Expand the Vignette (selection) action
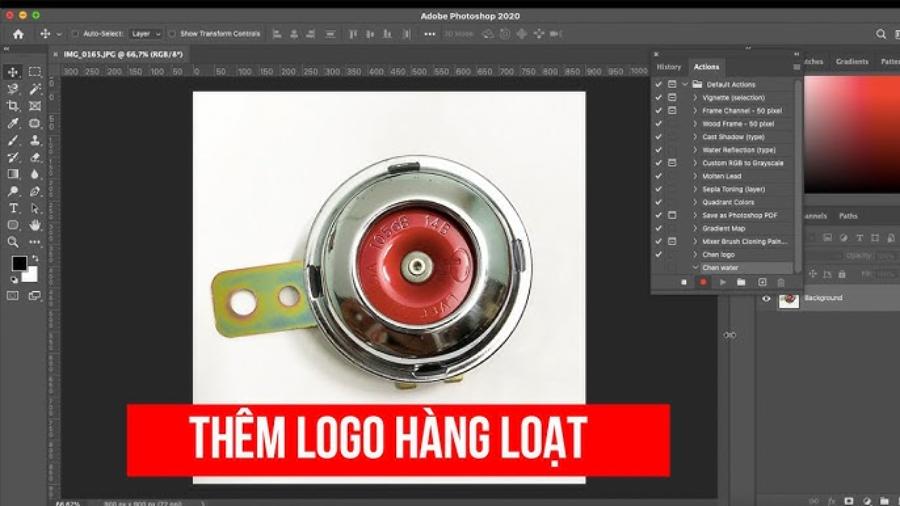 tap(696, 98)
